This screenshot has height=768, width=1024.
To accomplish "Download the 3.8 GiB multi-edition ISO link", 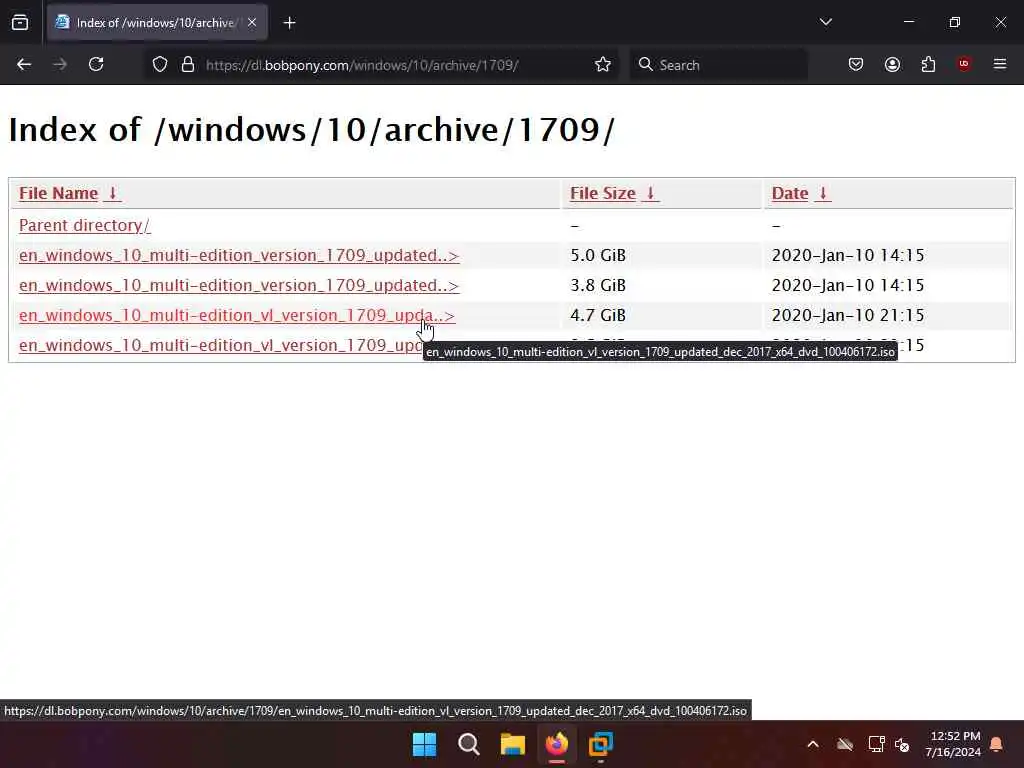I will [x=239, y=285].
